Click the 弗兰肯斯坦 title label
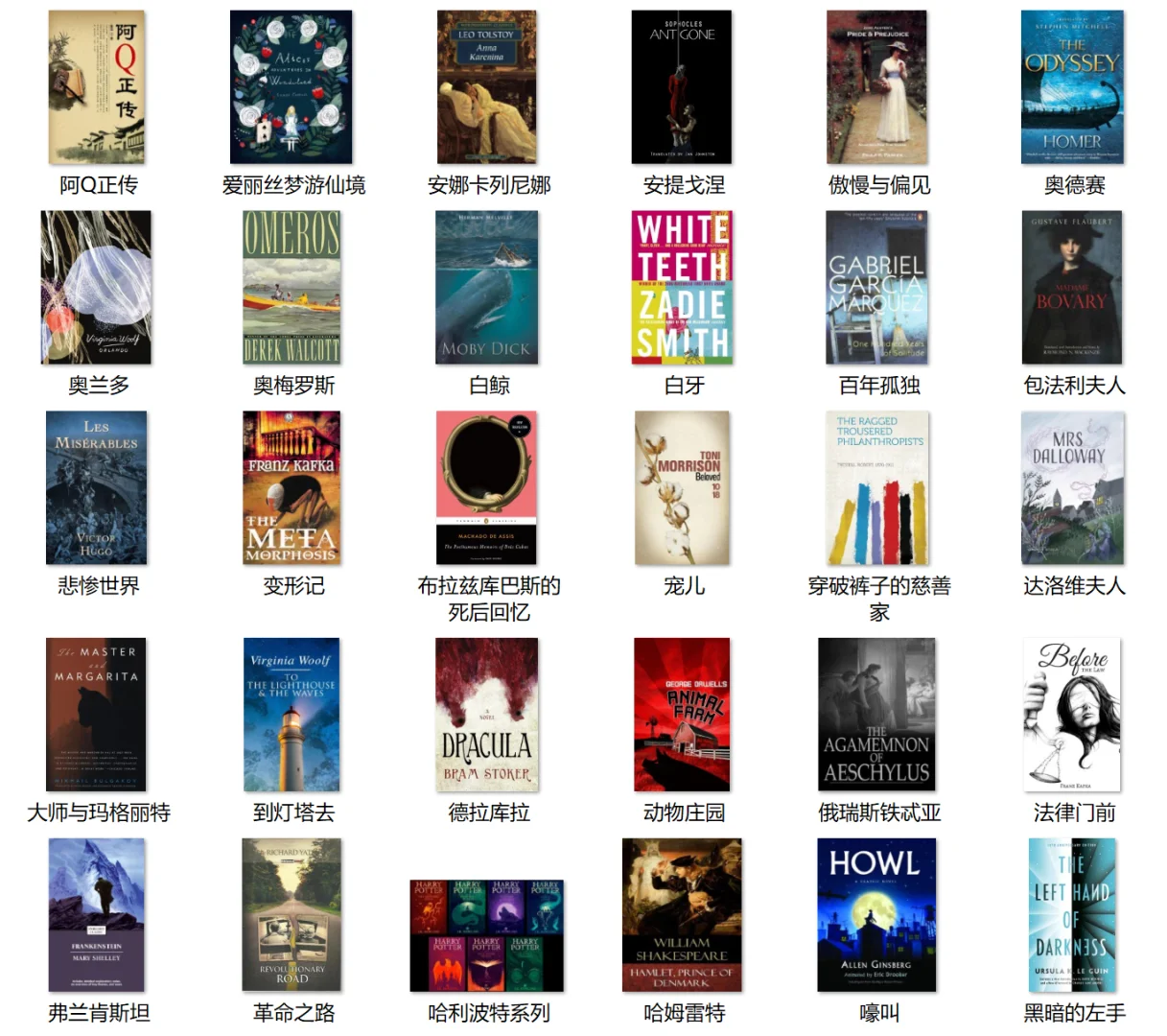1167x1036 pixels. [x=98, y=1013]
